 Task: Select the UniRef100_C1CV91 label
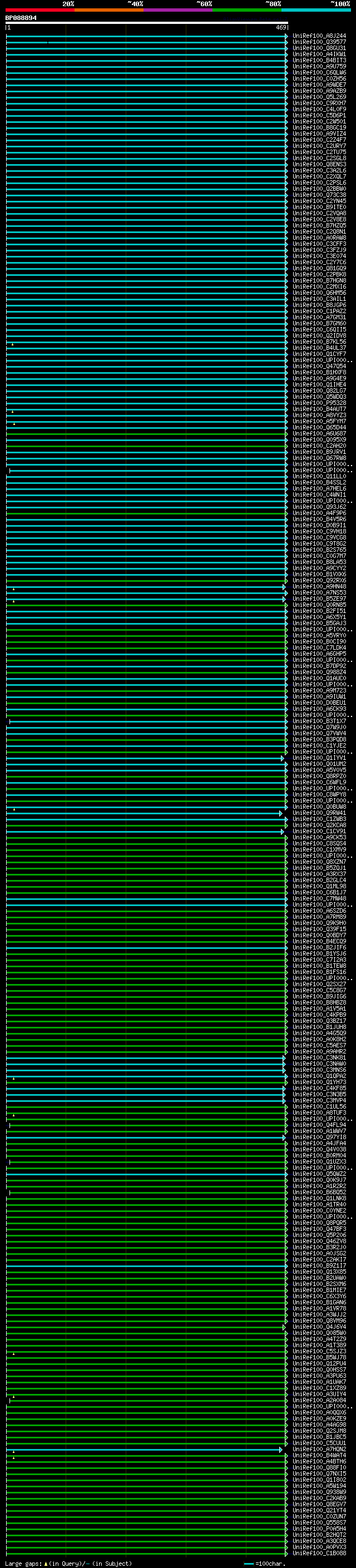(319, 832)
